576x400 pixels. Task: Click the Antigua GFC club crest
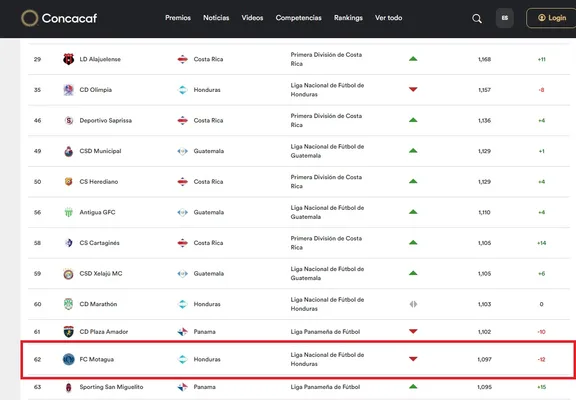pyautogui.click(x=68, y=212)
